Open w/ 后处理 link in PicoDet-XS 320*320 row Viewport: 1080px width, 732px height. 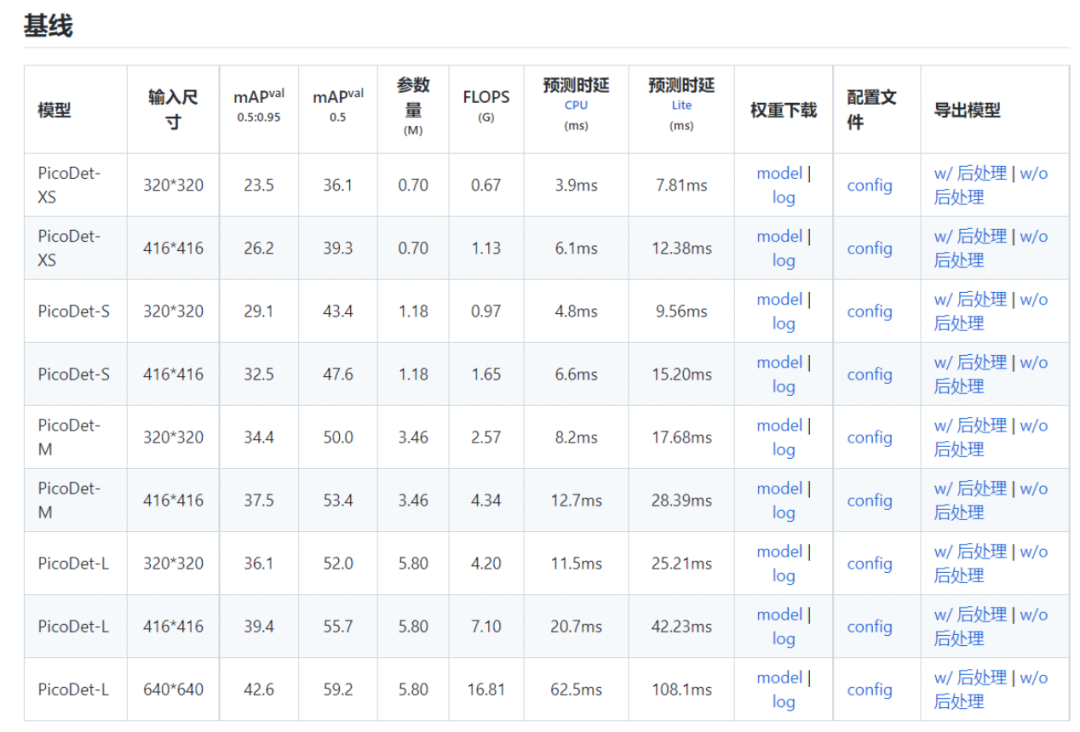(x=970, y=173)
